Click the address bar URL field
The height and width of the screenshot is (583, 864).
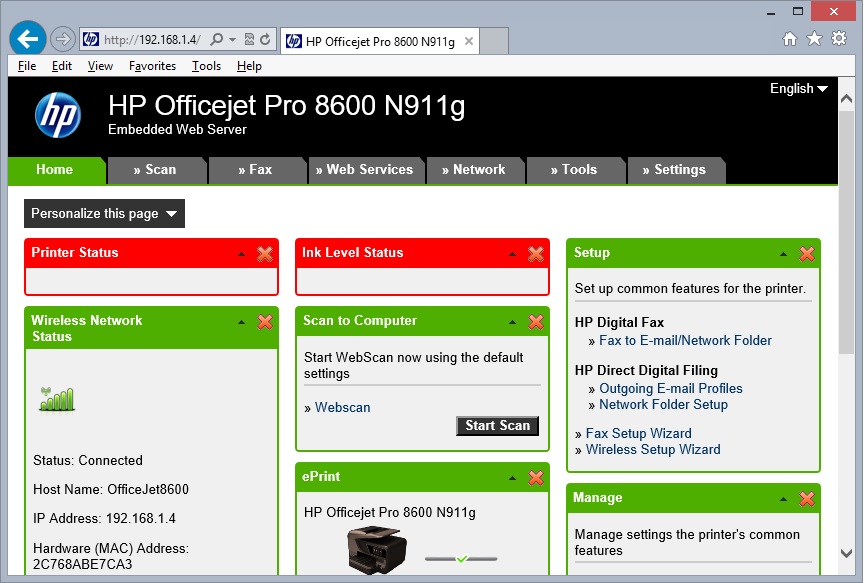(x=152, y=40)
